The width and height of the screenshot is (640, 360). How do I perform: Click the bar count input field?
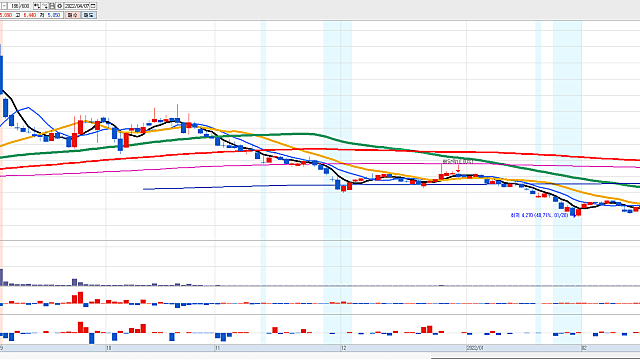[14, 6]
